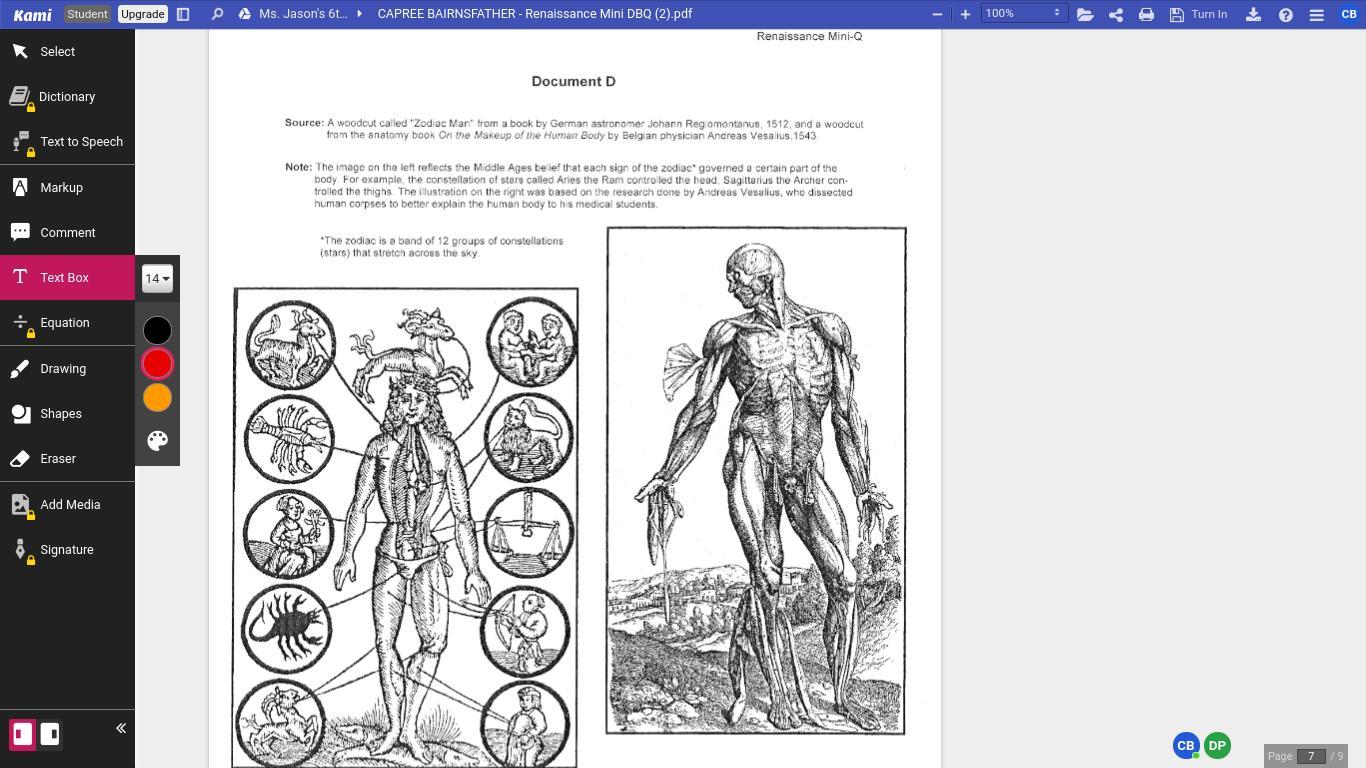Select the Markup tool

pos(67,188)
